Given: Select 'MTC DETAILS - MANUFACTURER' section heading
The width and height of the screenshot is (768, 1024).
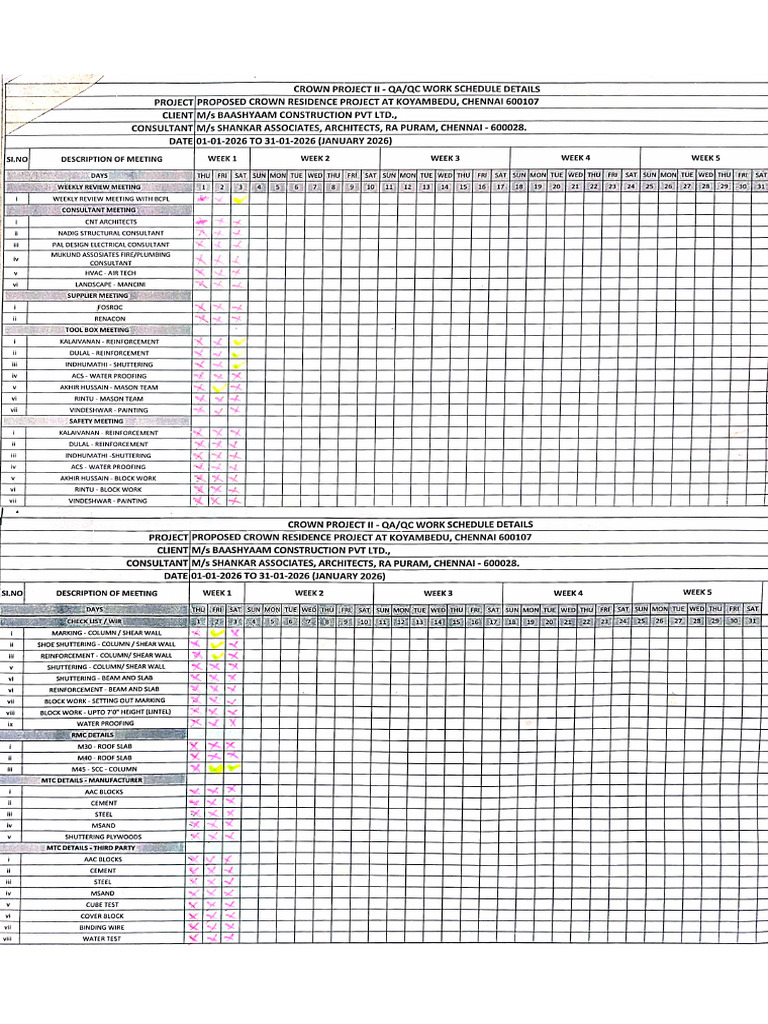Looking at the screenshot, I should [91, 780].
